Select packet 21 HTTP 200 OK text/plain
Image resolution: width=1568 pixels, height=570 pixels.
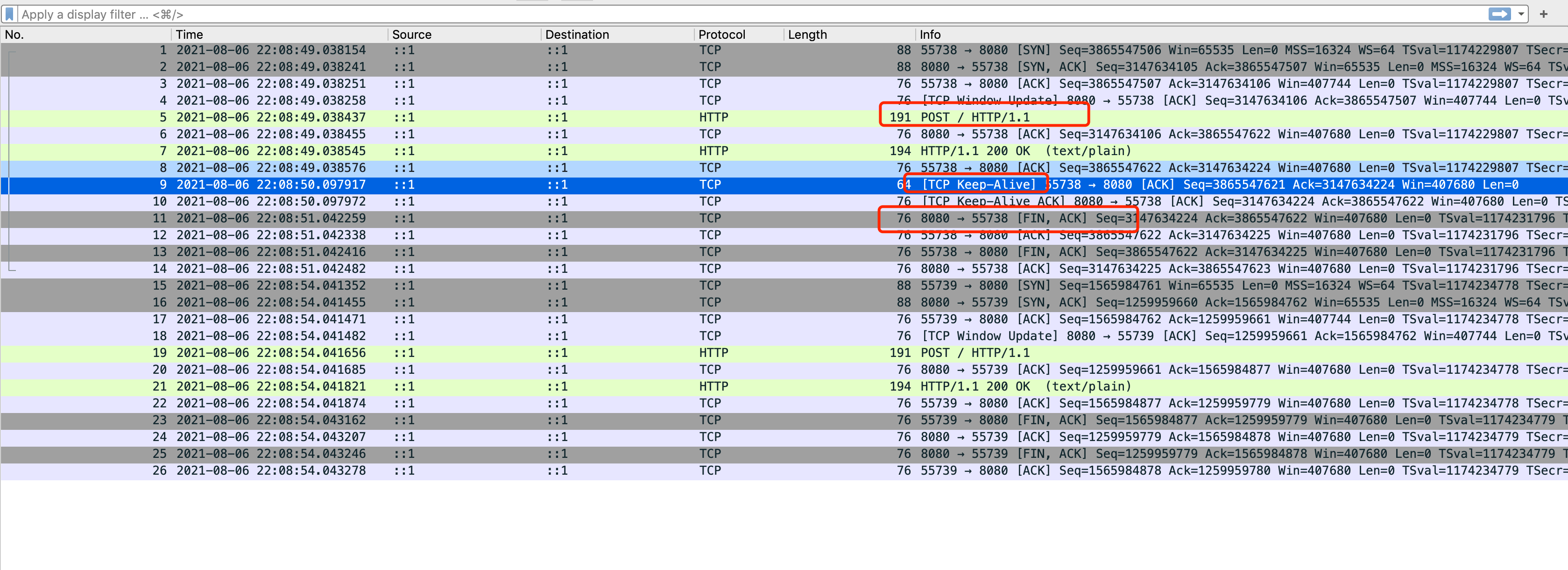pyautogui.click(x=1025, y=386)
